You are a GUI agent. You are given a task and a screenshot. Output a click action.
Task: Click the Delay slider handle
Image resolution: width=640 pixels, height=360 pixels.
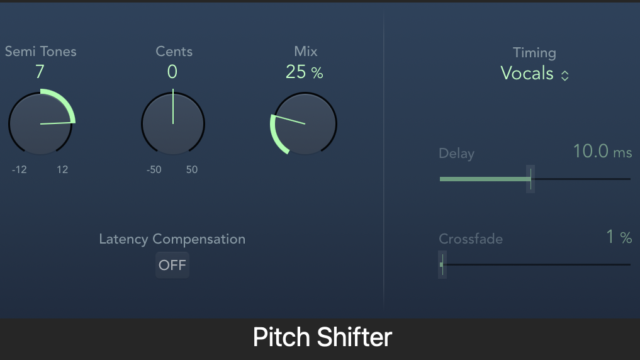530,179
